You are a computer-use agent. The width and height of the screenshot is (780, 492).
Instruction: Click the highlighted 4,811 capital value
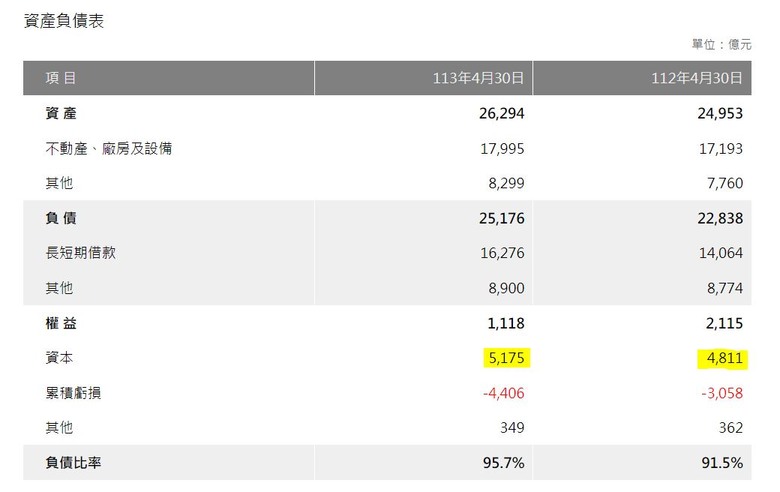pos(724,358)
